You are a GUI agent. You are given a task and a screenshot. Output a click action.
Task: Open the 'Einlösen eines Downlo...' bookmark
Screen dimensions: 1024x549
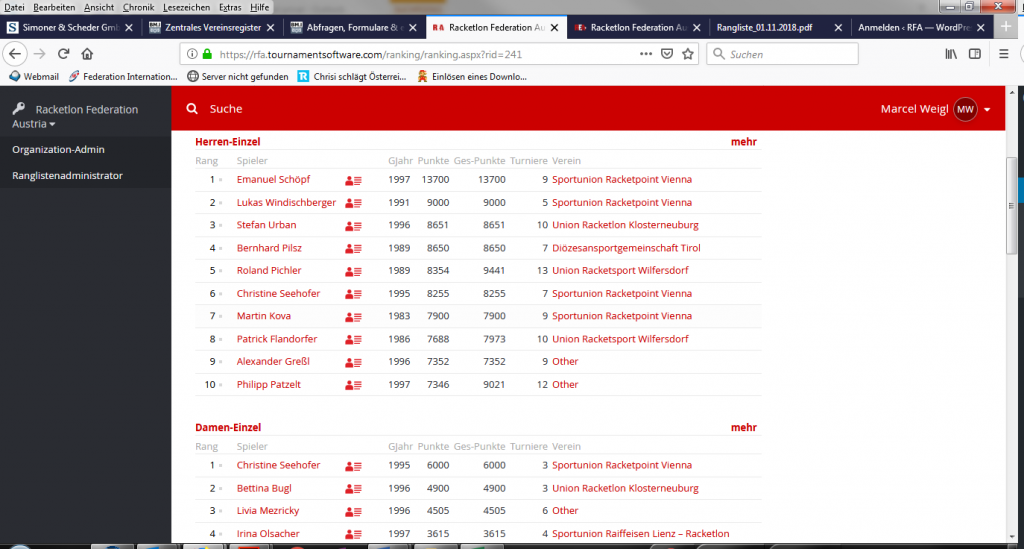(x=472, y=76)
